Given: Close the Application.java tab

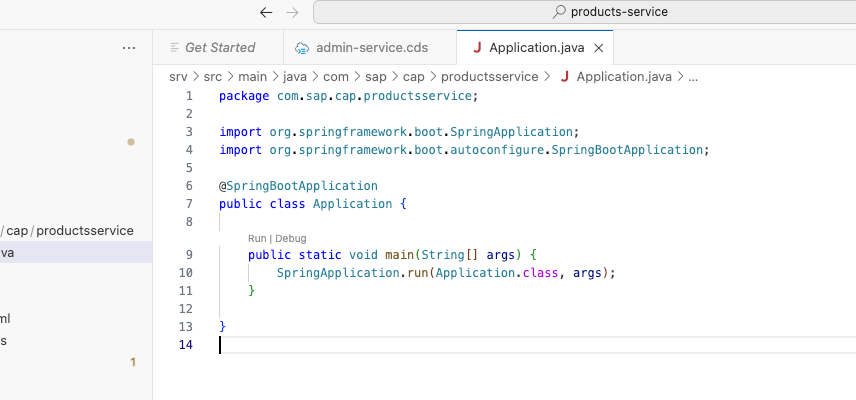Looking at the screenshot, I should pyautogui.click(x=599, y=48).
